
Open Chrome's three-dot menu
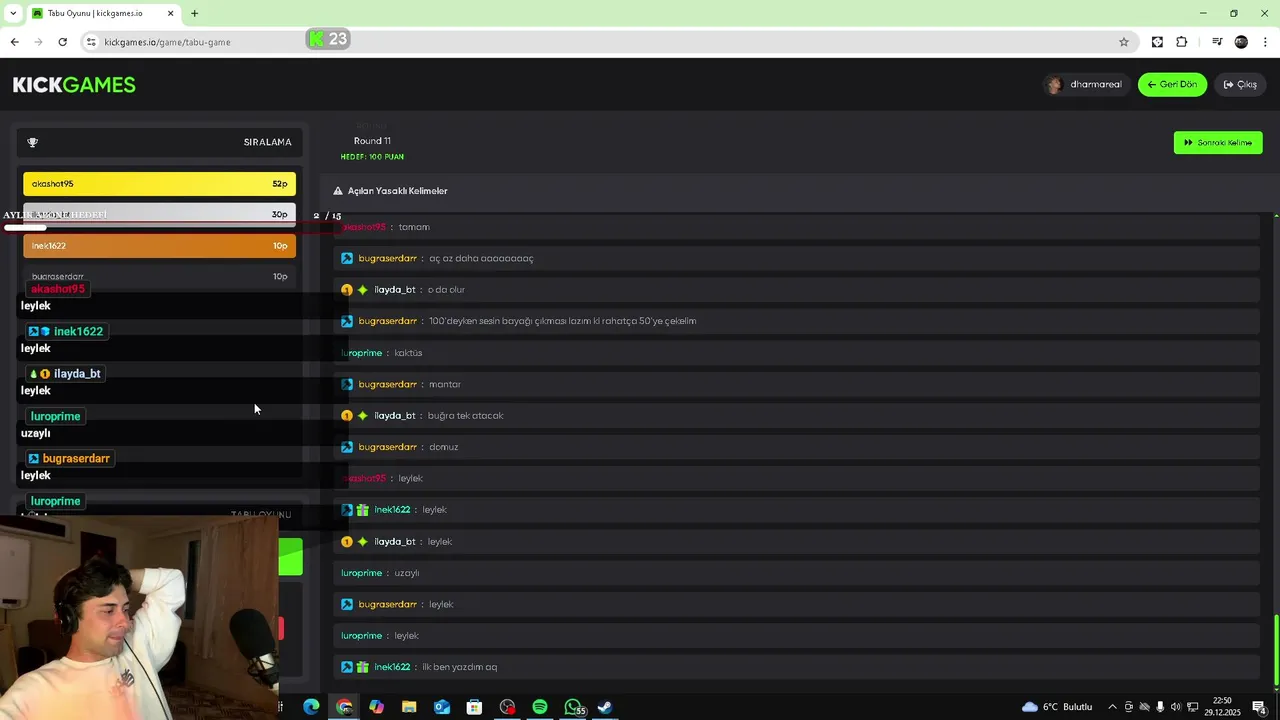(x=1266, y=42)
